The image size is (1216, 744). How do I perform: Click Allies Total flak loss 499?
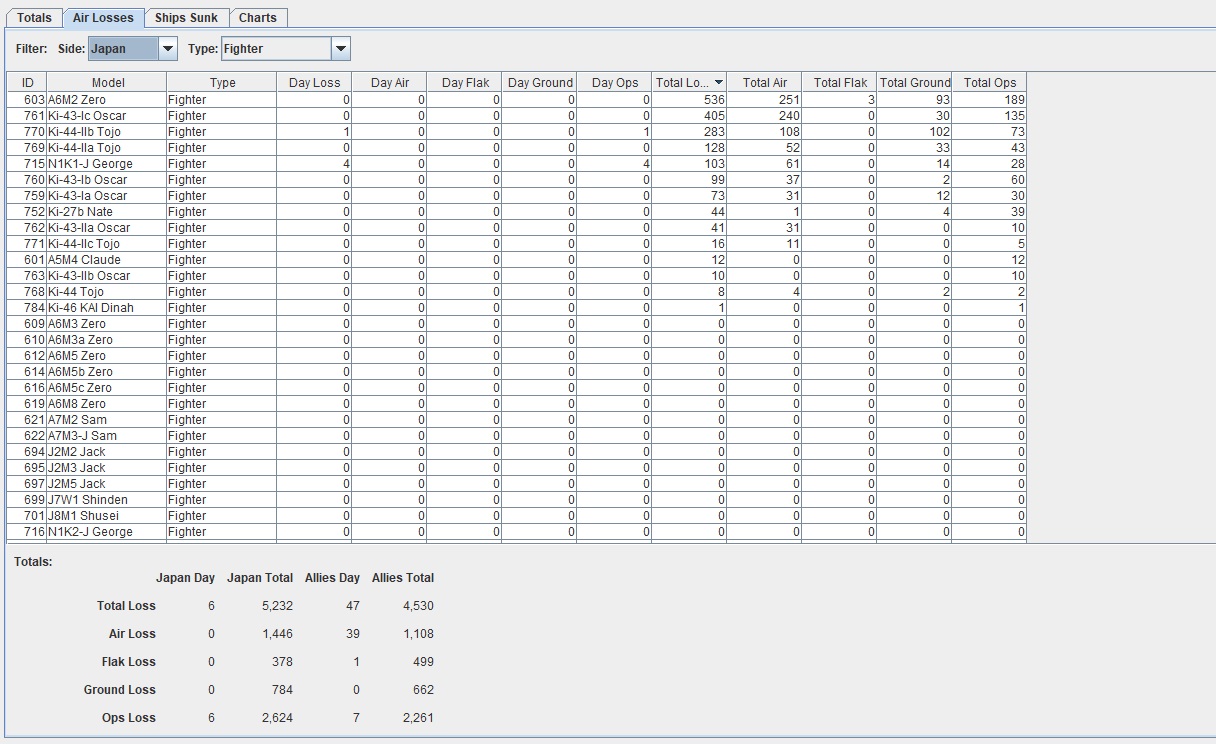(423, 662)
